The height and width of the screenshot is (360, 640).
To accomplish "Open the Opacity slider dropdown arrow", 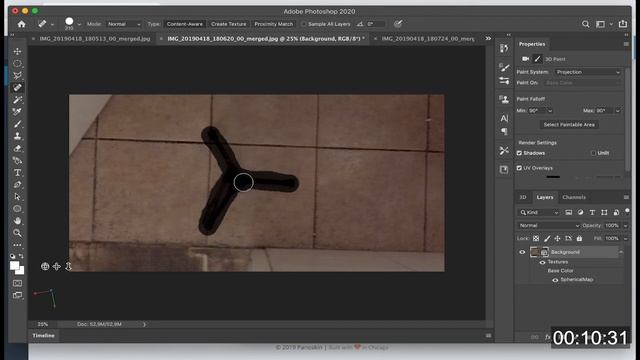I will (625, 226).
